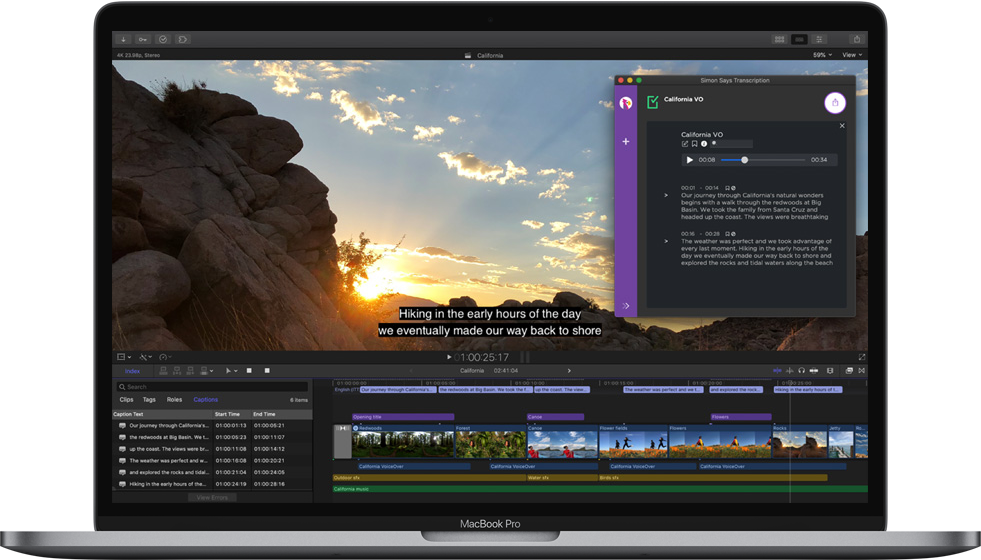Select the Tags tab in the index
The width and height of the screenshot is (981, 560).
click(x=149, y=399)
